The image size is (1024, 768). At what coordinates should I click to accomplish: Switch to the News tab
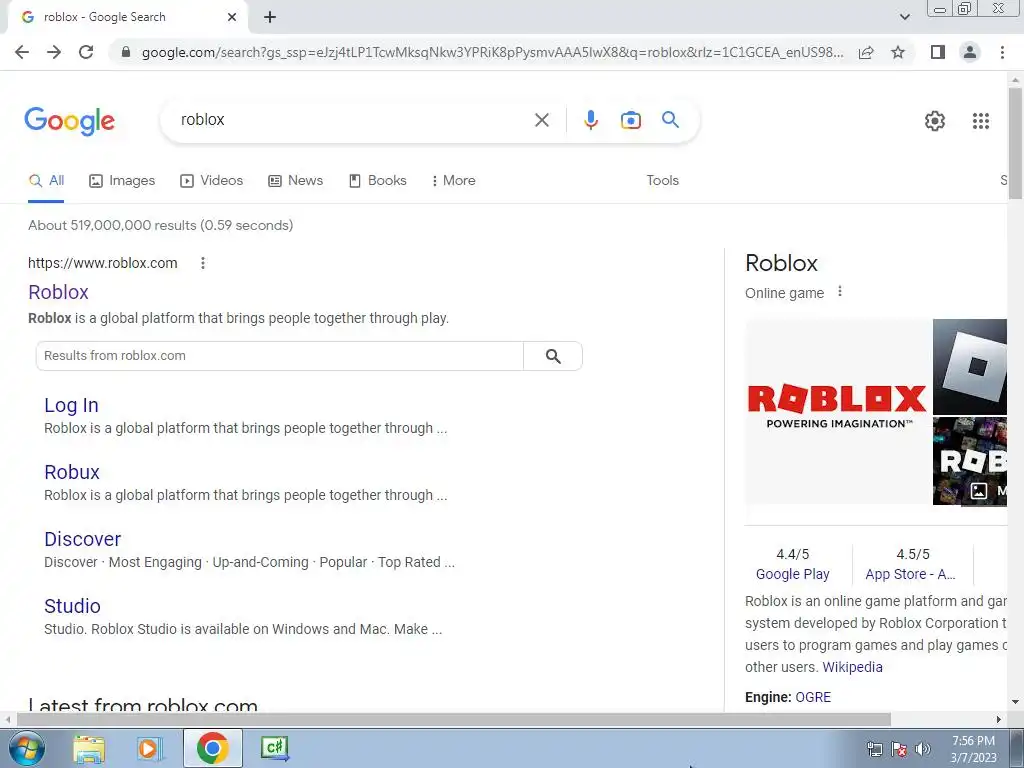tap(296, 180)
